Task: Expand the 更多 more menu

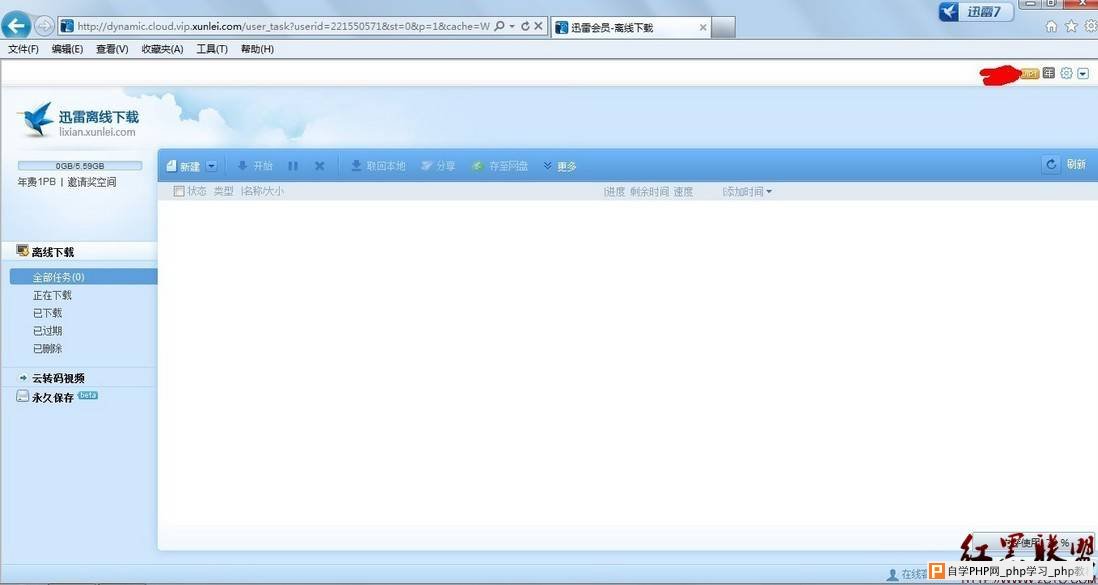Action: coord(560,166)
